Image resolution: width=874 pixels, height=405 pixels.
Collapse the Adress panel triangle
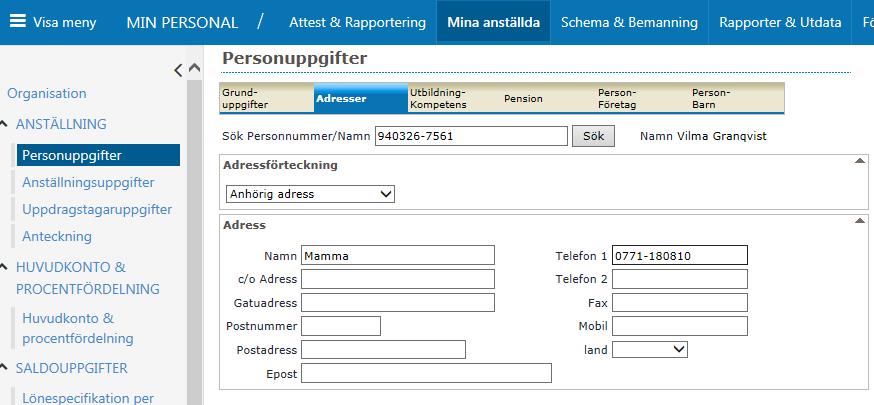click(859, 221)
